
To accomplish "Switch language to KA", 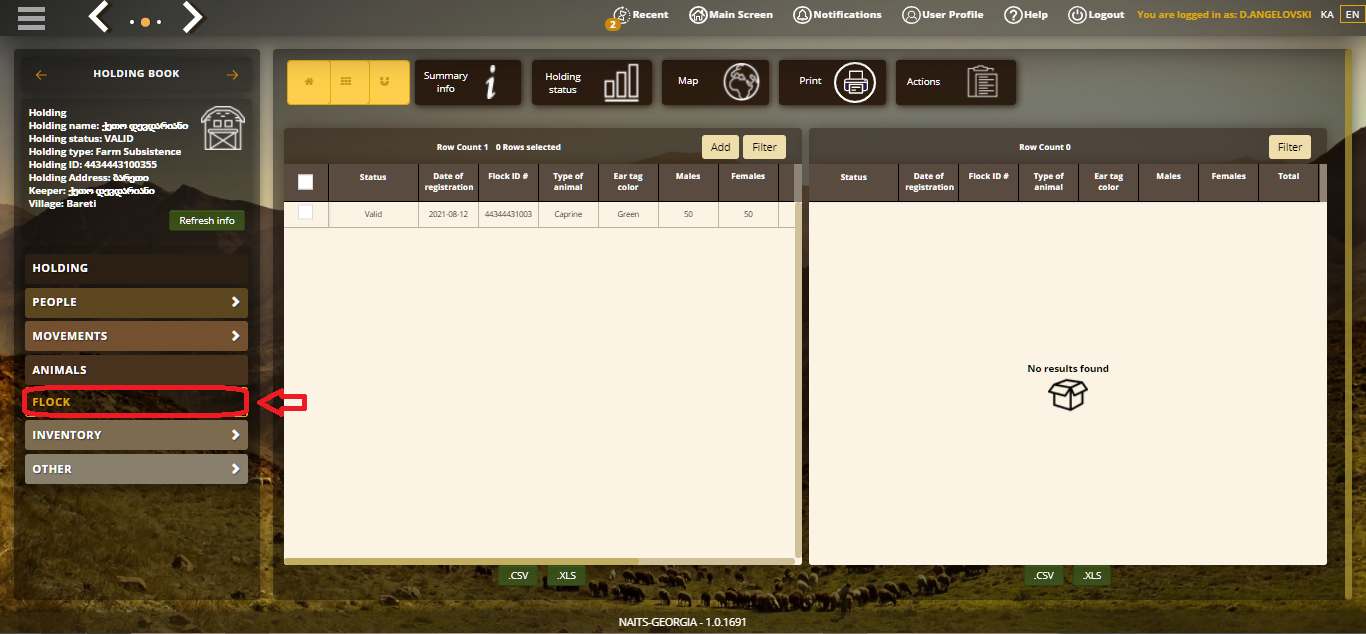I will click(1327, 15).
